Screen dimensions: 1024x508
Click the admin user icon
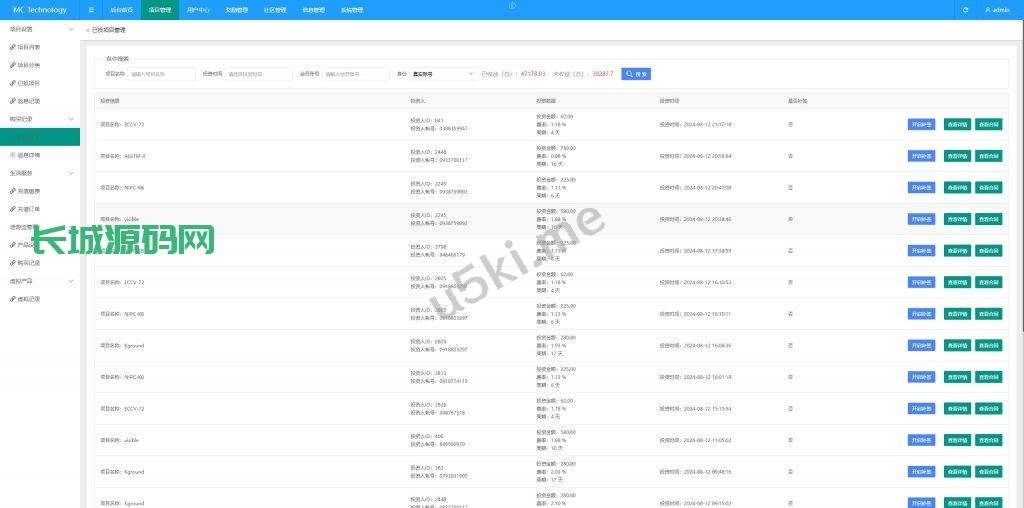(x=988, y=10)
